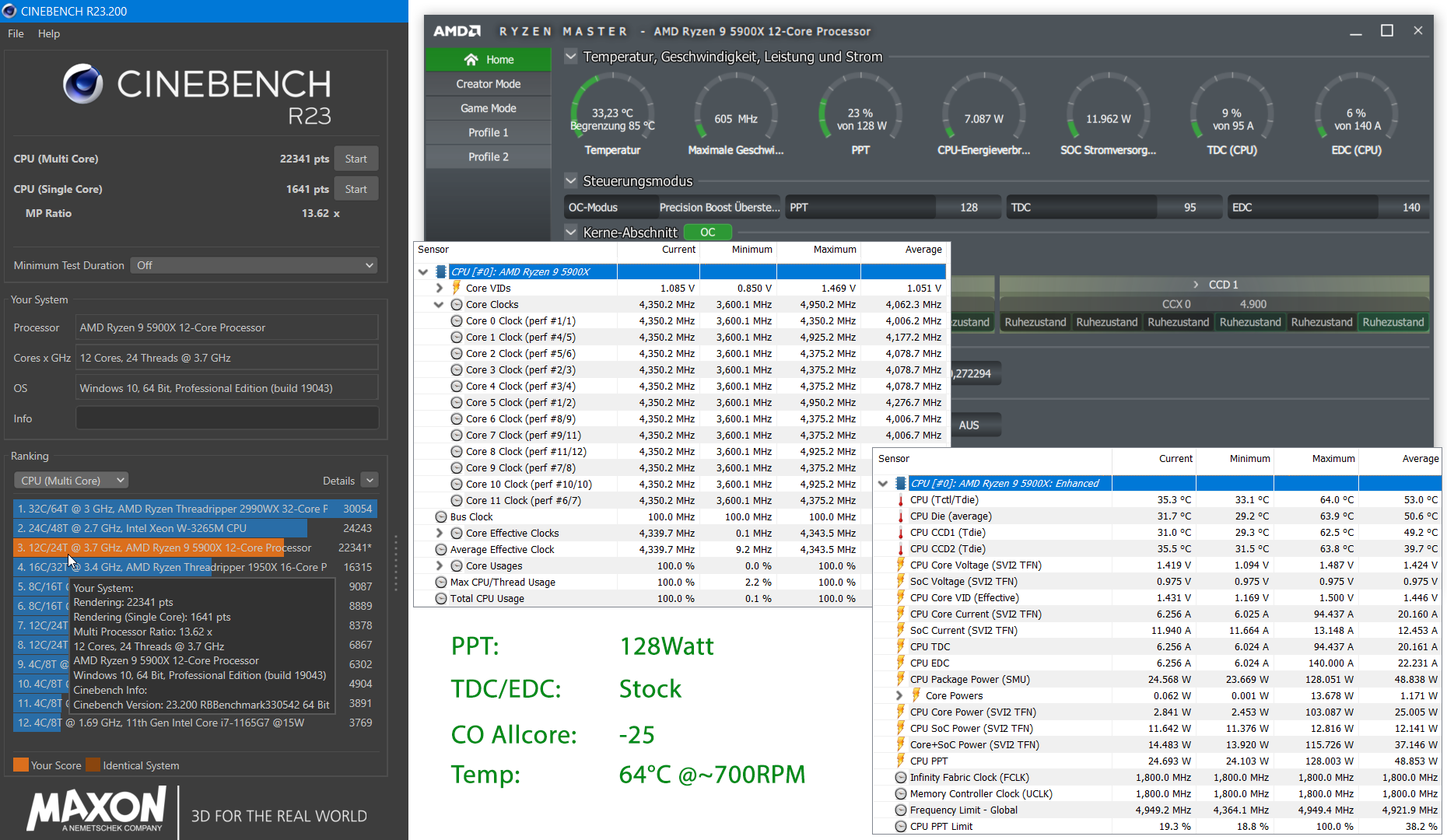1447x840 pixels.
Task: Click the clock icon beside Core 5 Clock
Action: click(x=457, y=403)
